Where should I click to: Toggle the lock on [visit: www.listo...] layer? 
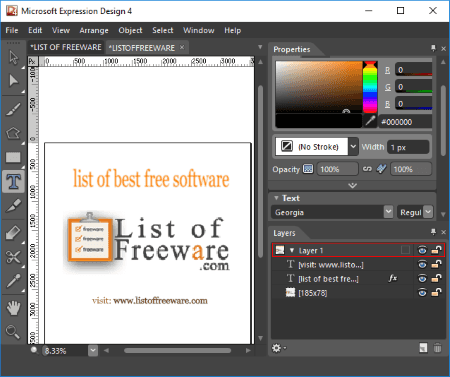pos(436,264)
